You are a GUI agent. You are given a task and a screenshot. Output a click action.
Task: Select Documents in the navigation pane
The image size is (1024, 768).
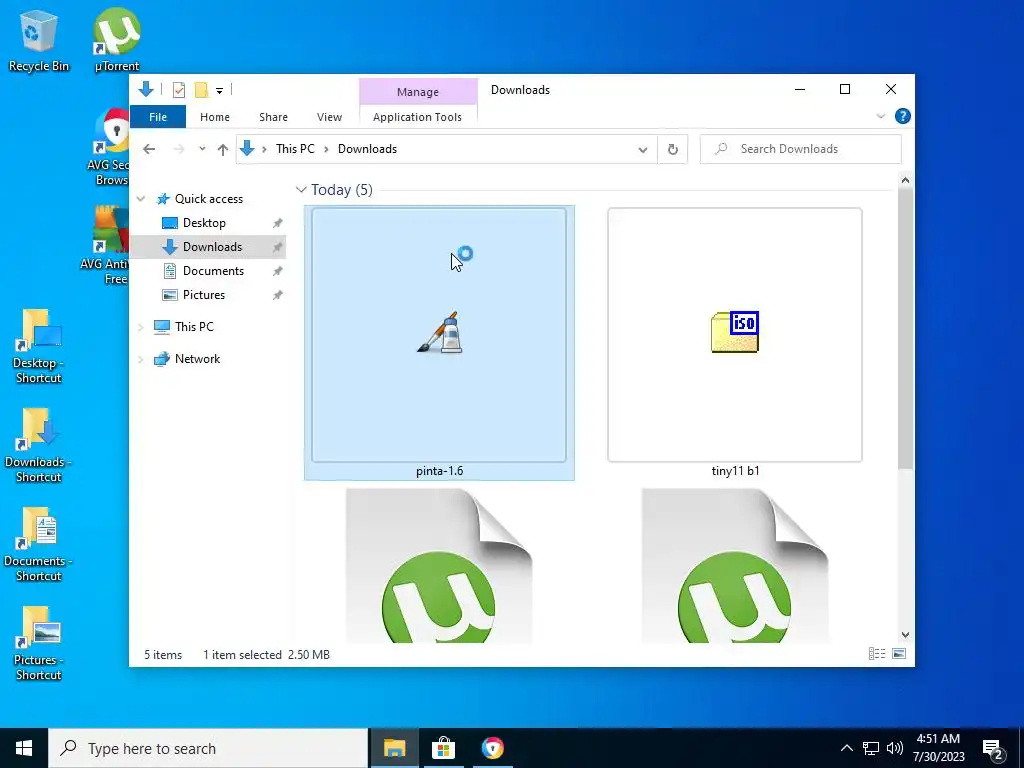pyautogui.click(x=213, y=271)
